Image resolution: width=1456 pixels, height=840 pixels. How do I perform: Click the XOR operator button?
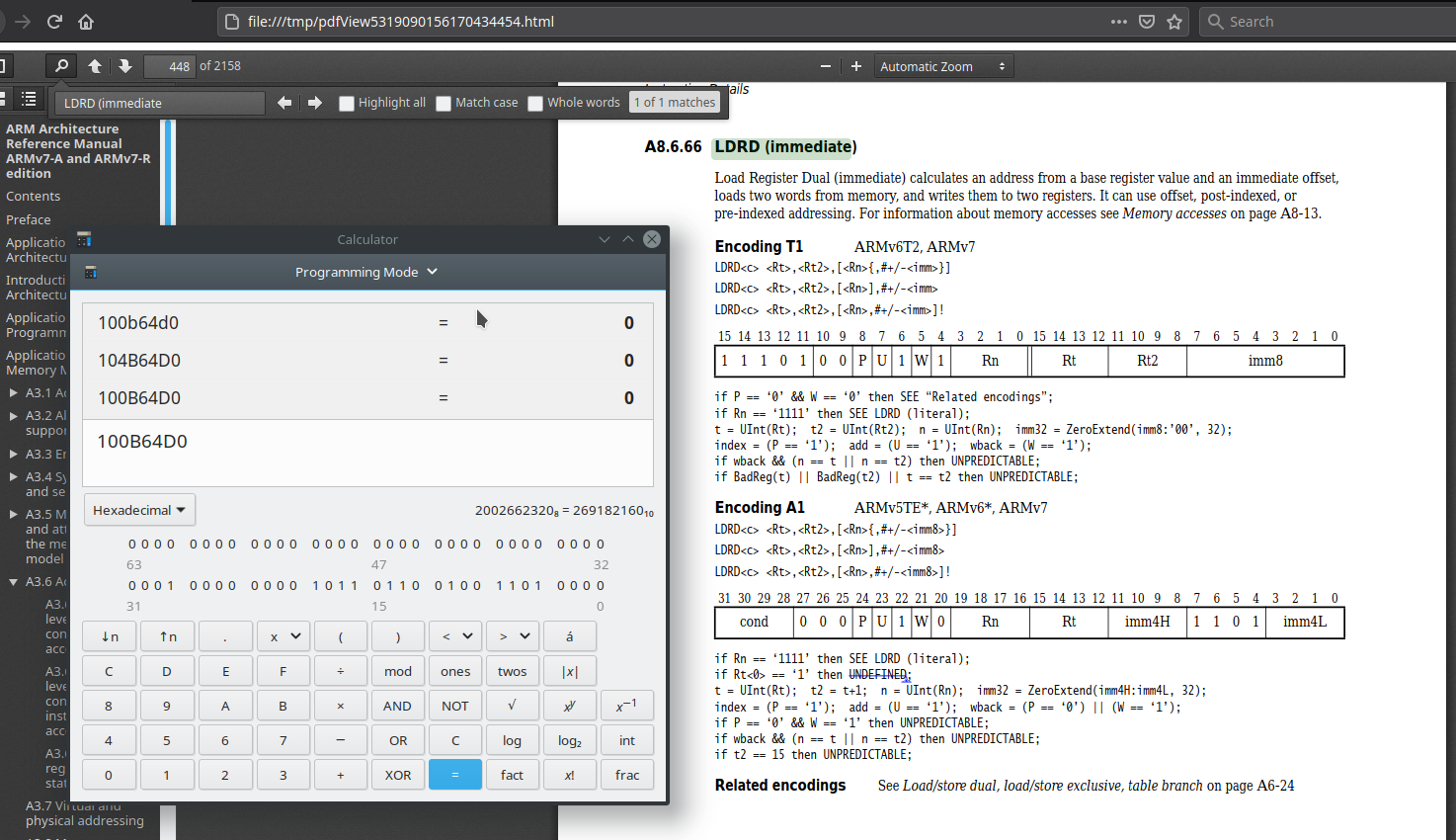coord(398,775)
